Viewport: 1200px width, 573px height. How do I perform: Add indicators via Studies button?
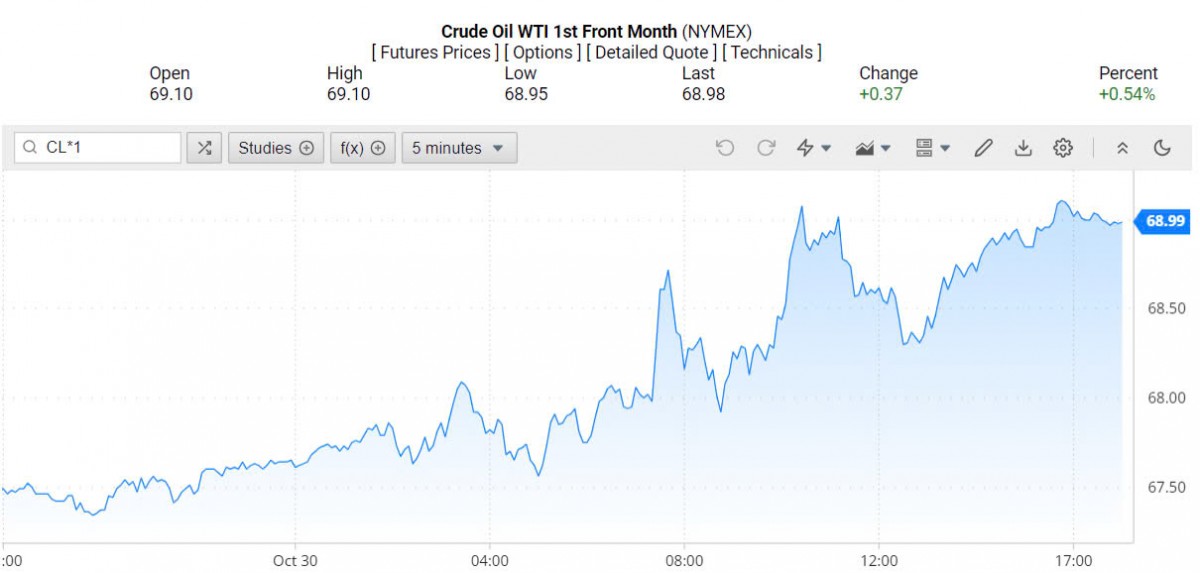click(x=276, y=148)
